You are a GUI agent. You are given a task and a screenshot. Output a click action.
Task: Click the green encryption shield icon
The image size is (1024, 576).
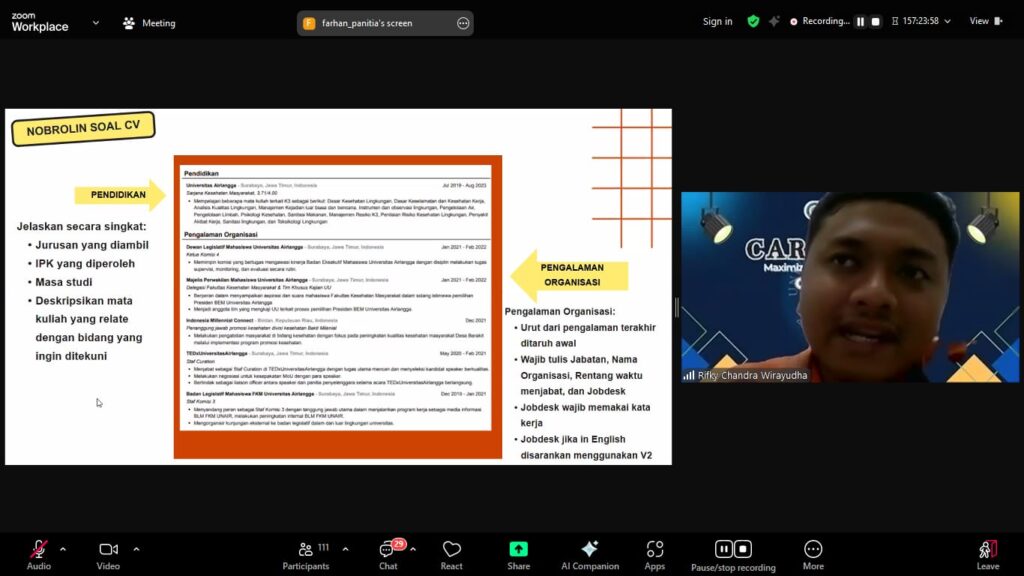pyautogui.click(x=753, y=21)
